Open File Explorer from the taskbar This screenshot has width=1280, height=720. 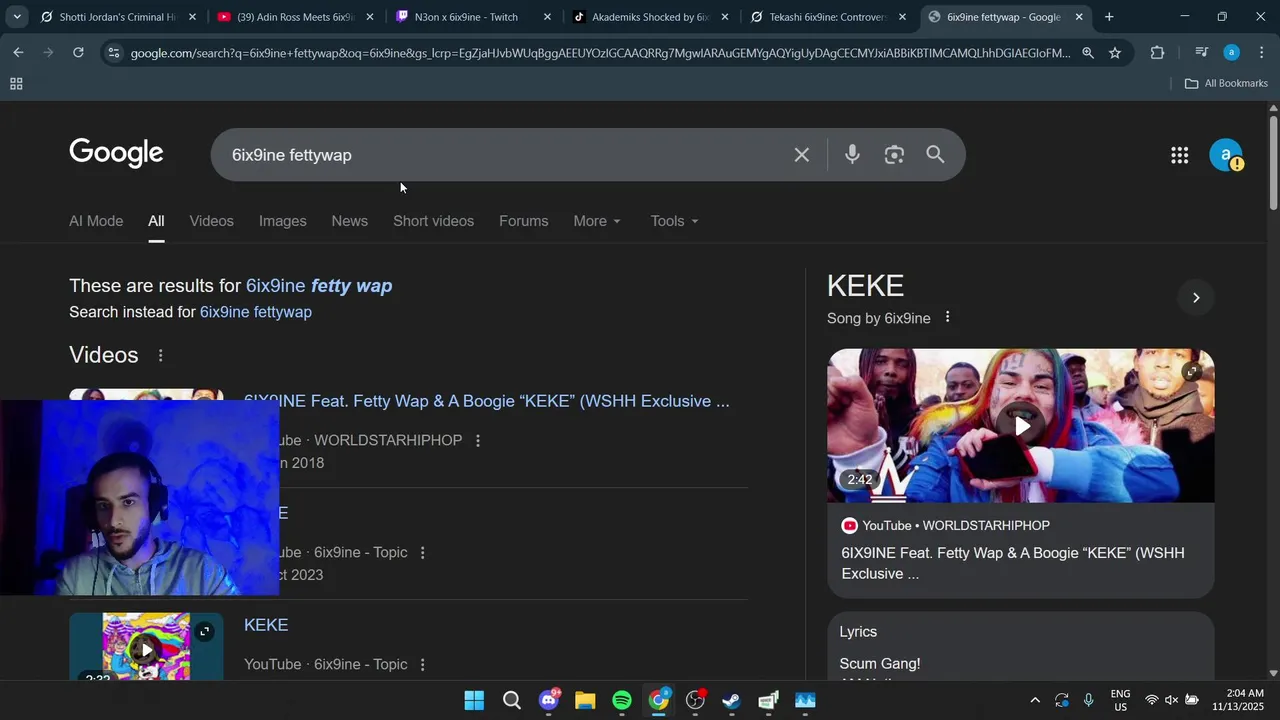585,700
